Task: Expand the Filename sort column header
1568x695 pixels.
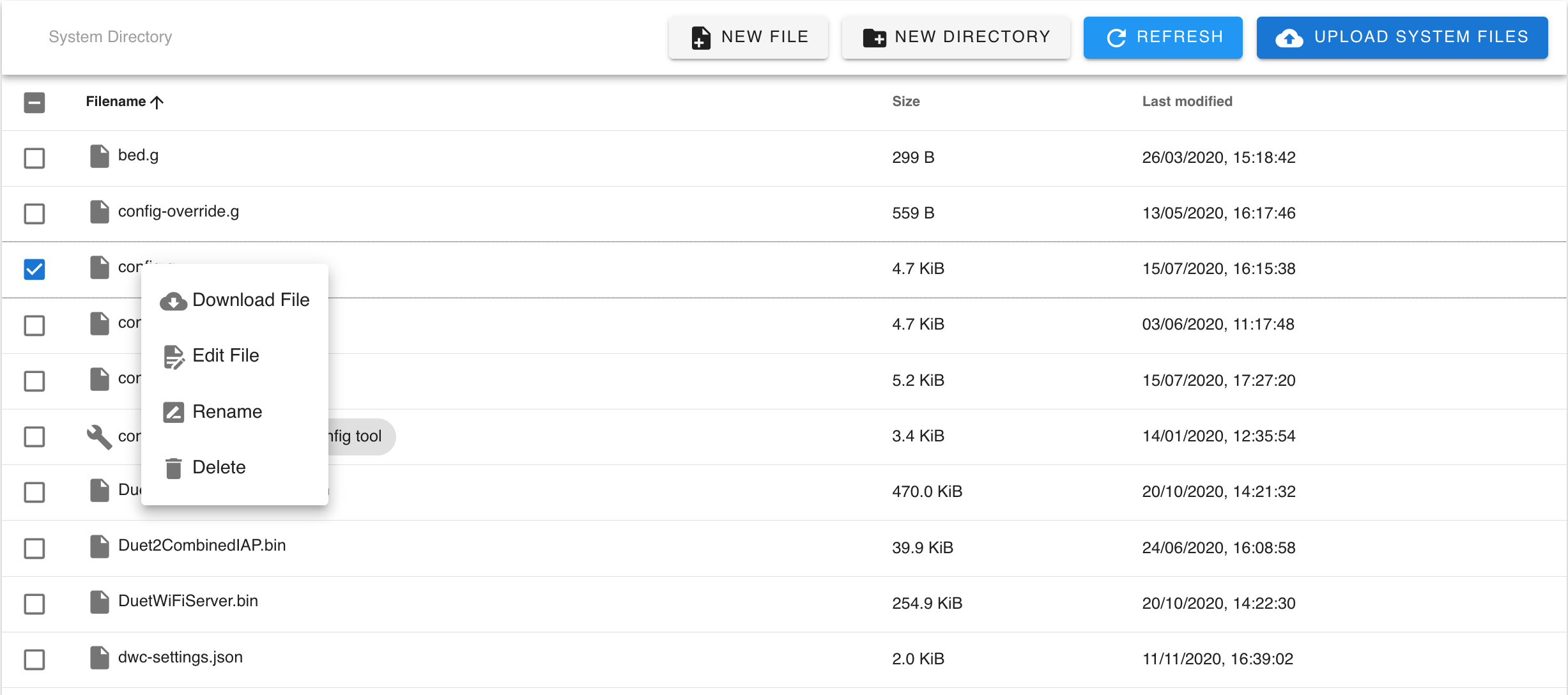Action: point(126,102)
